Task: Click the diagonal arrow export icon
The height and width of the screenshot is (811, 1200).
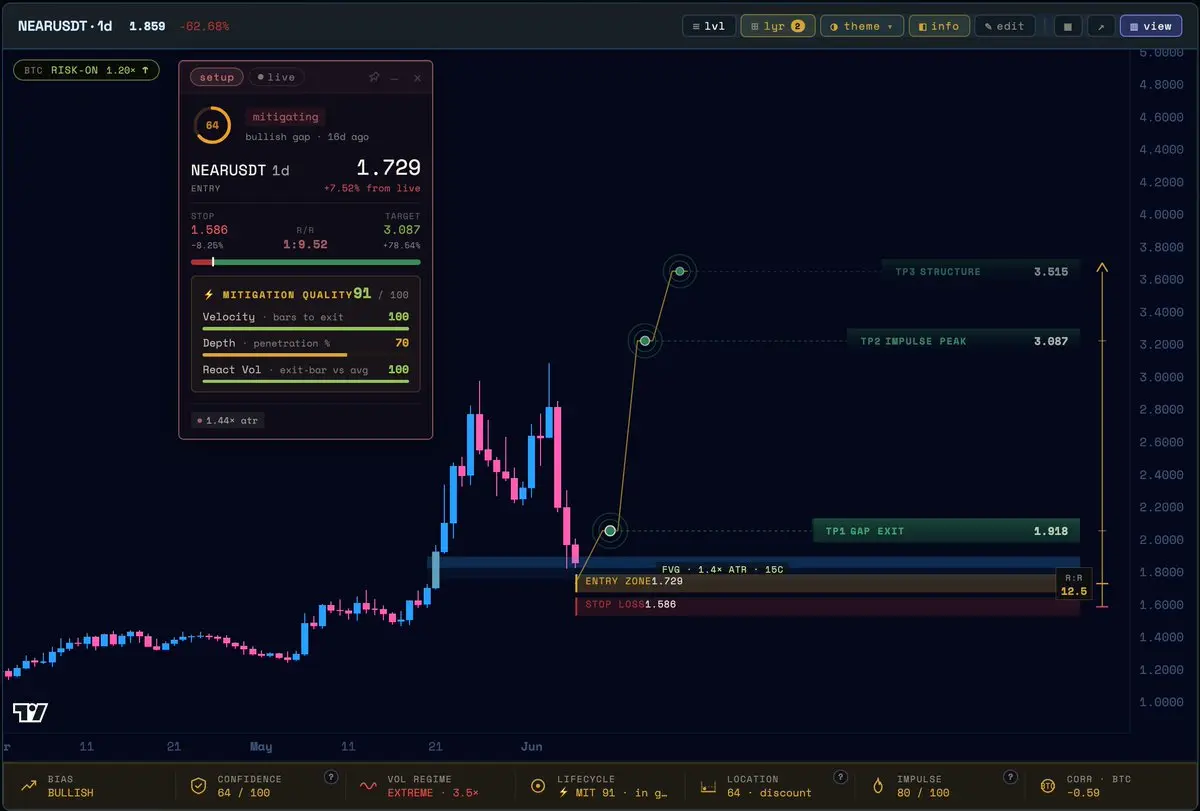Action: click(1100, 26)
